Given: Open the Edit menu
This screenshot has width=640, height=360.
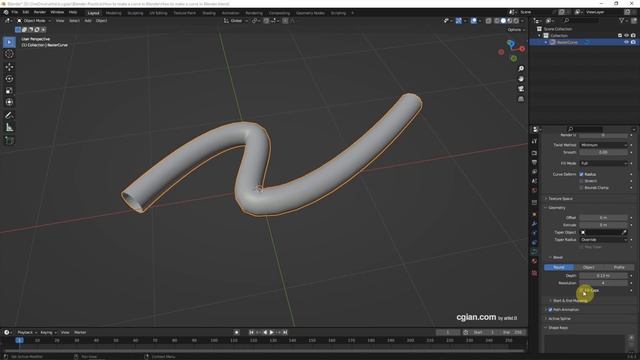Looking at the screenshot, I should (x=26, y=12).
